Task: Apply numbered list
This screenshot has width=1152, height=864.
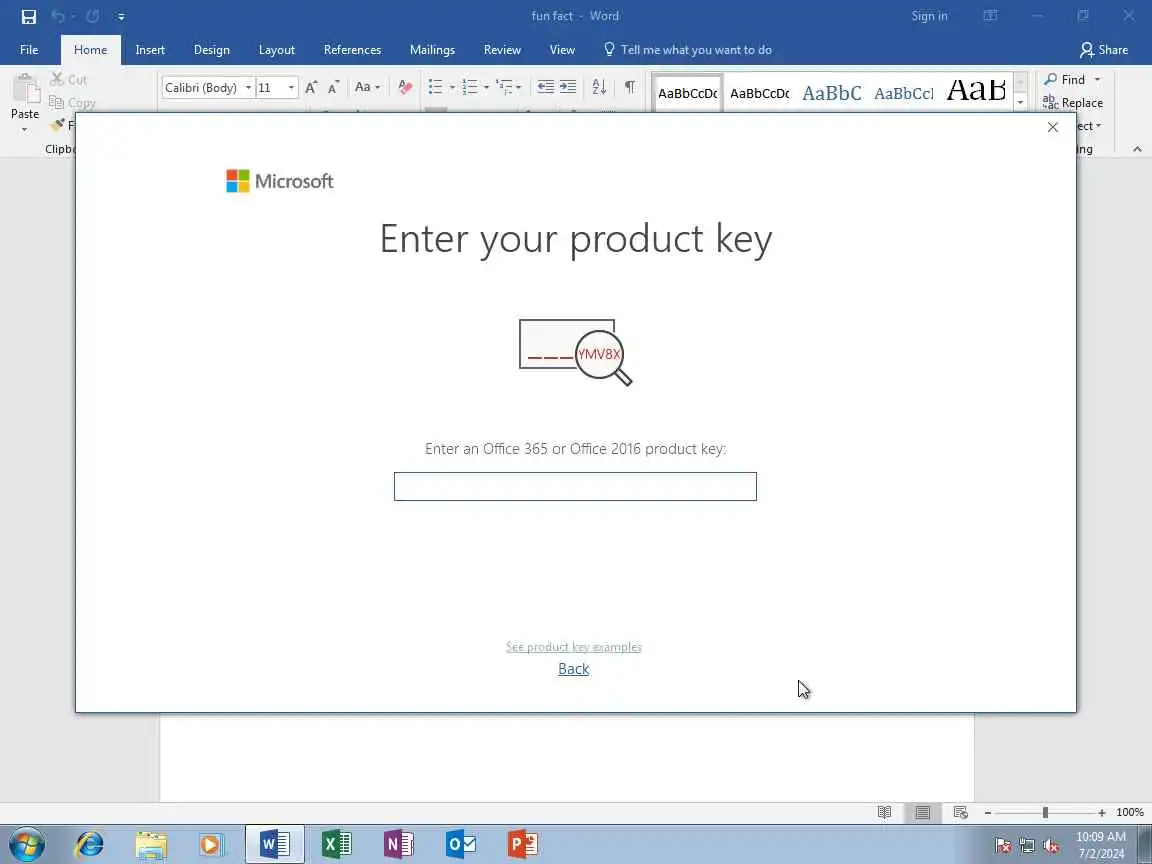Action: [470, 87]
